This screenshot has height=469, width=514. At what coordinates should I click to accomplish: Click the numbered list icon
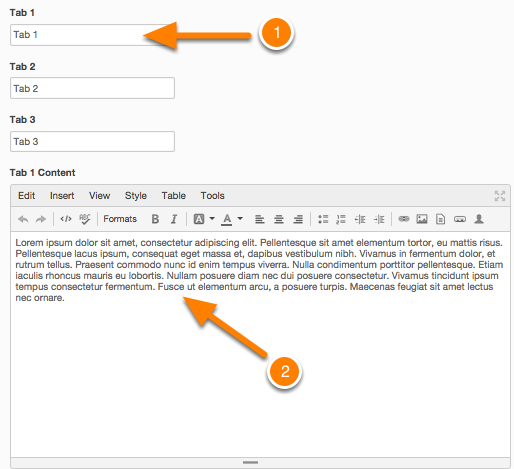pos(341,219)
